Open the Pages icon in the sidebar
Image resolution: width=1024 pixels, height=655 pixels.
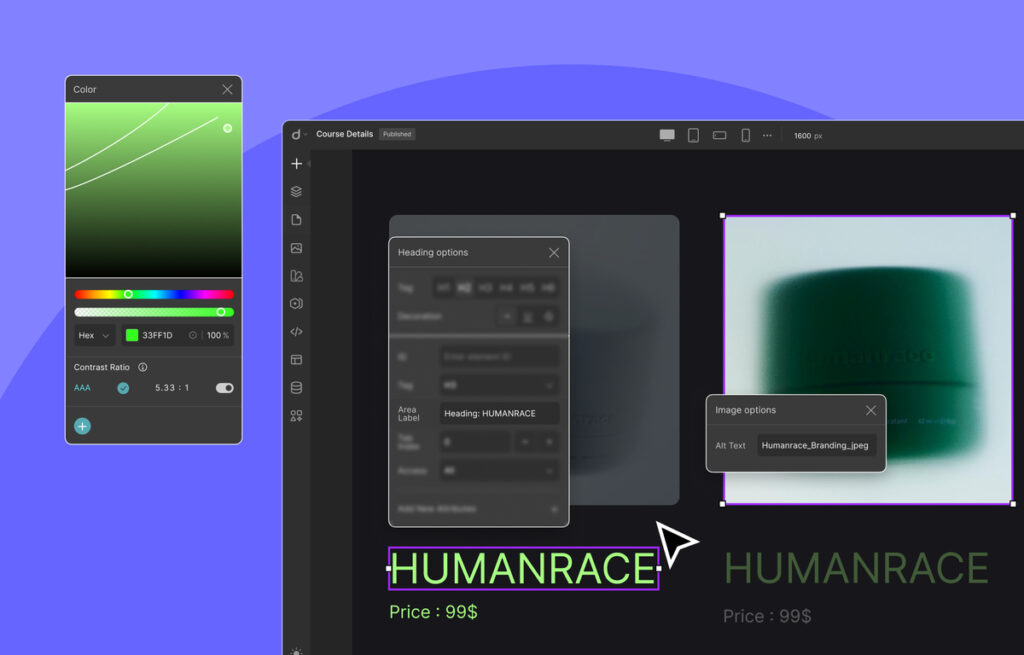click(296, 220)
